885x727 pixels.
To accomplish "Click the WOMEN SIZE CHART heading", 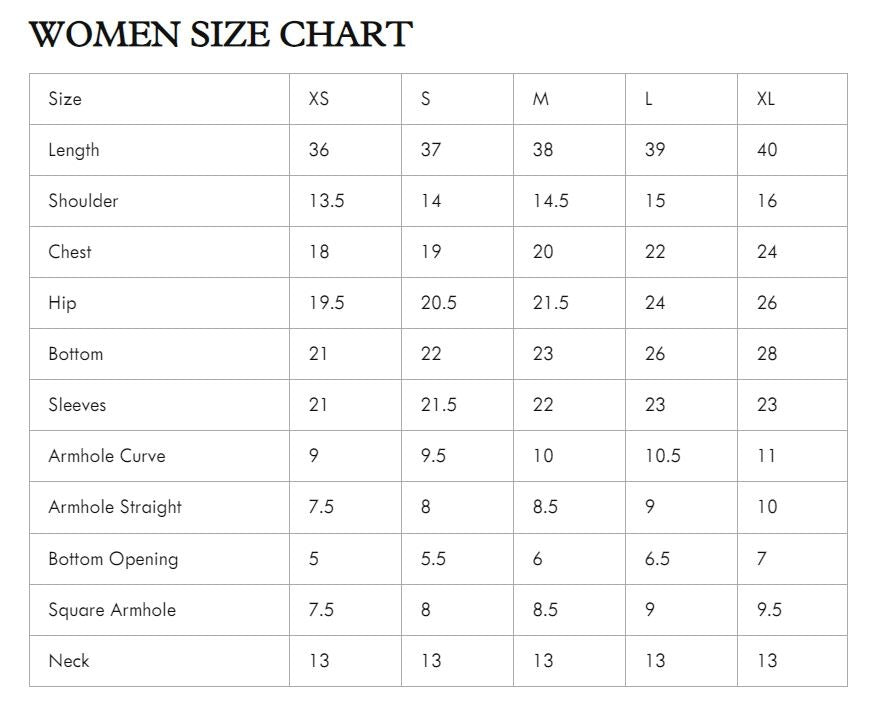I will (x=221, y=34).
